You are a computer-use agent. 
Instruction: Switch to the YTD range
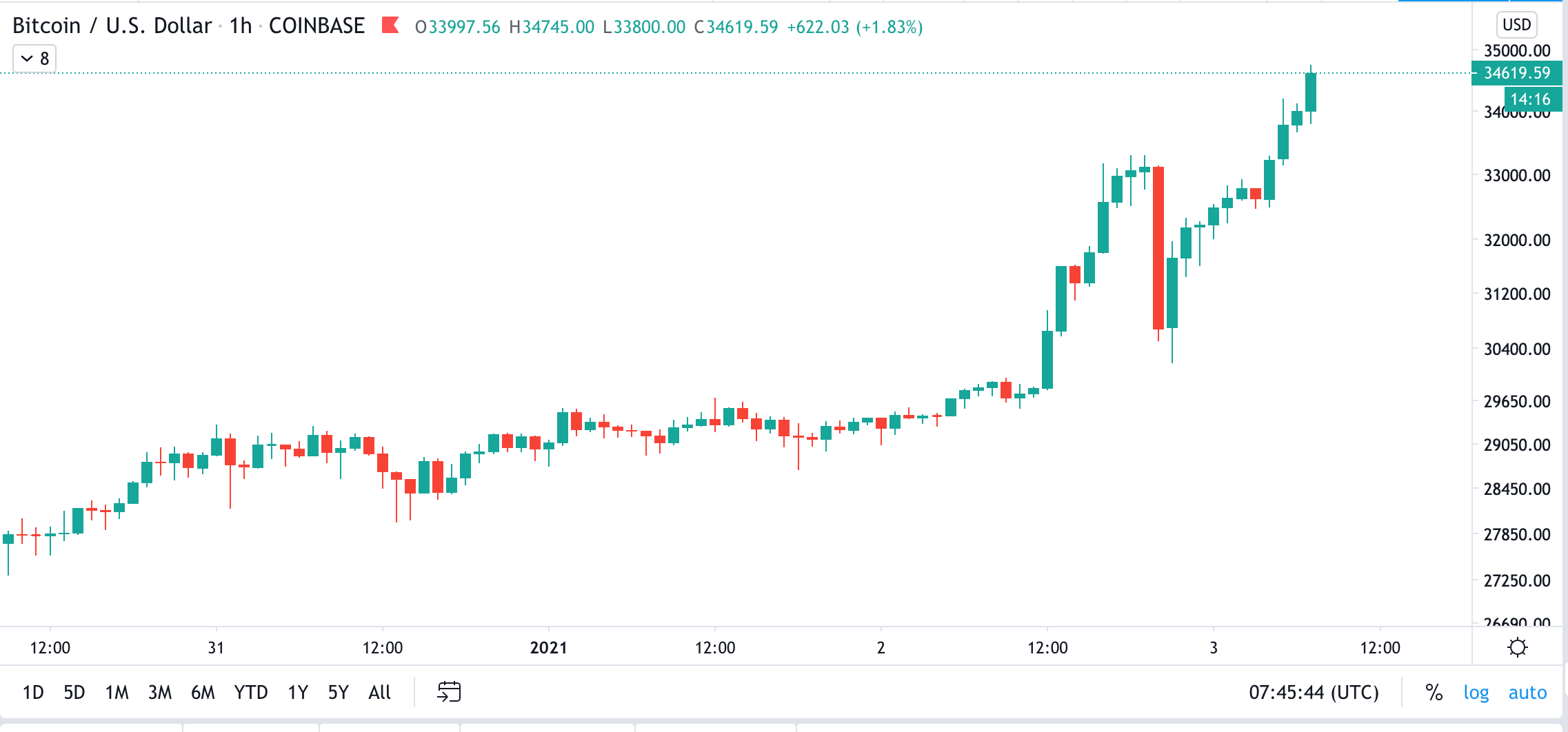pos(251,692)
